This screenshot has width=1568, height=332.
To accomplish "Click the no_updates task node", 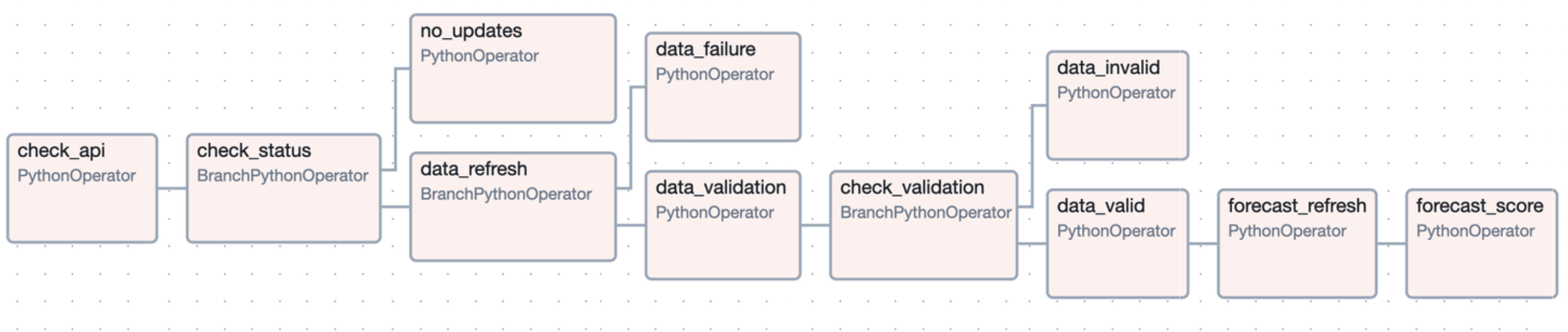I will (512, 69).
